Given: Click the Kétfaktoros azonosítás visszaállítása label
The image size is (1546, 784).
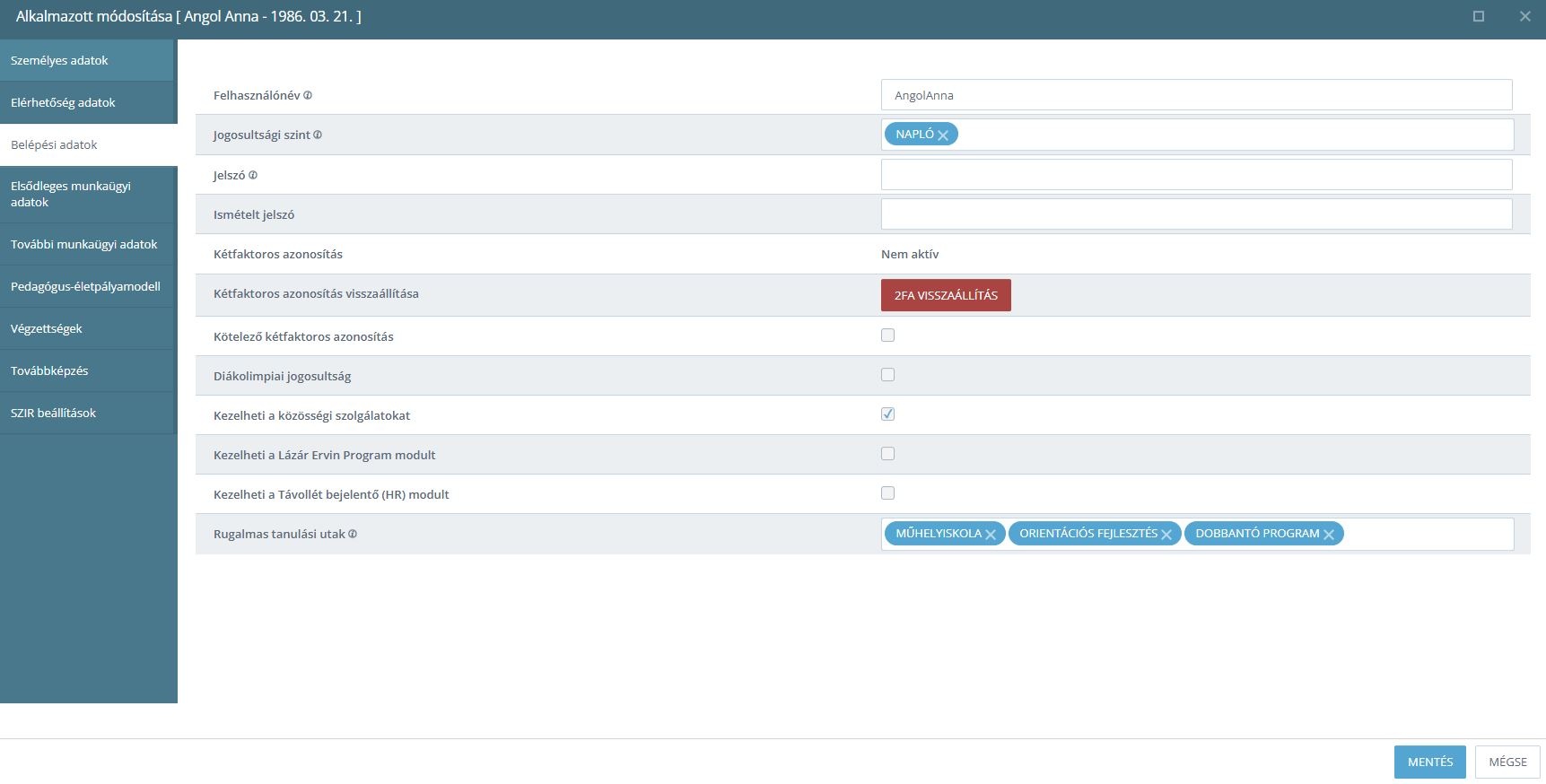Looking at the screenshot, I should (316, 293).
